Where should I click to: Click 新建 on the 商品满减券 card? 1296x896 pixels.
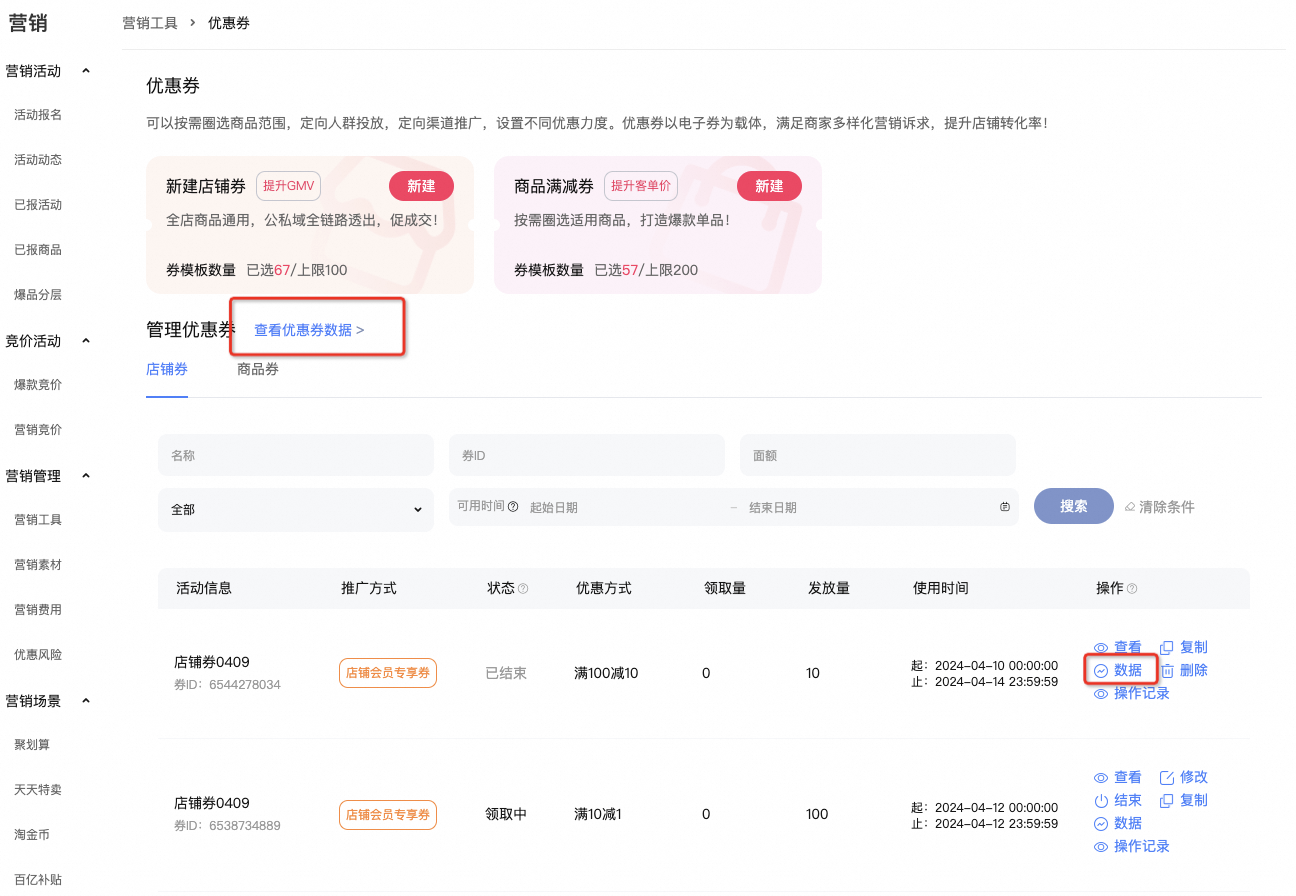click(769, 186)
